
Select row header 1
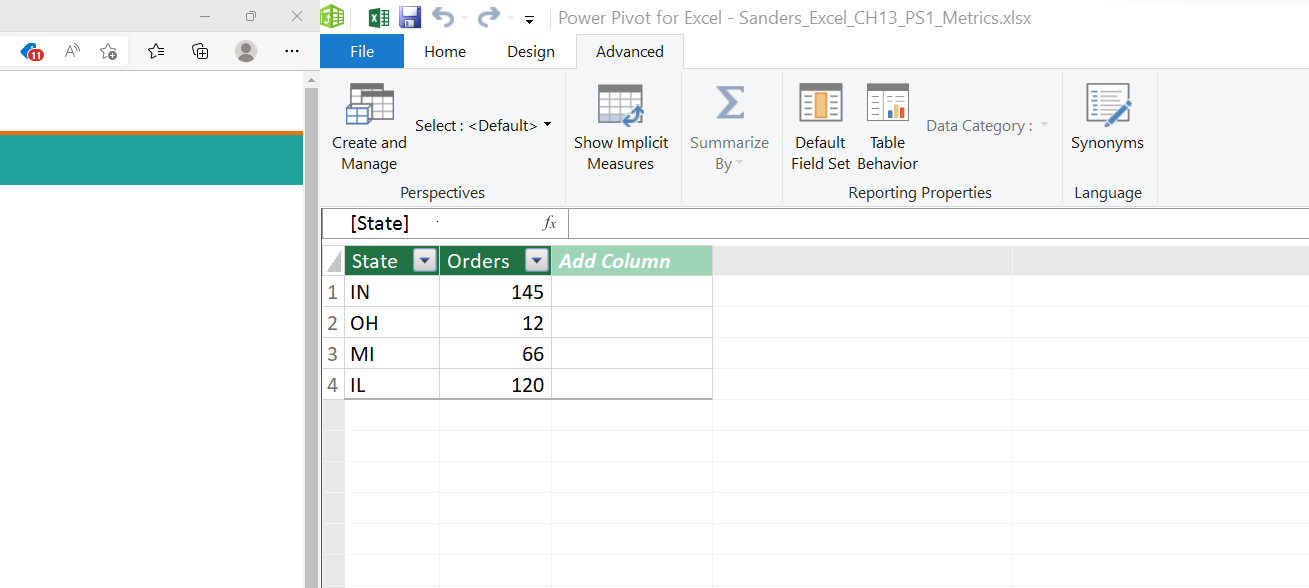333,292
